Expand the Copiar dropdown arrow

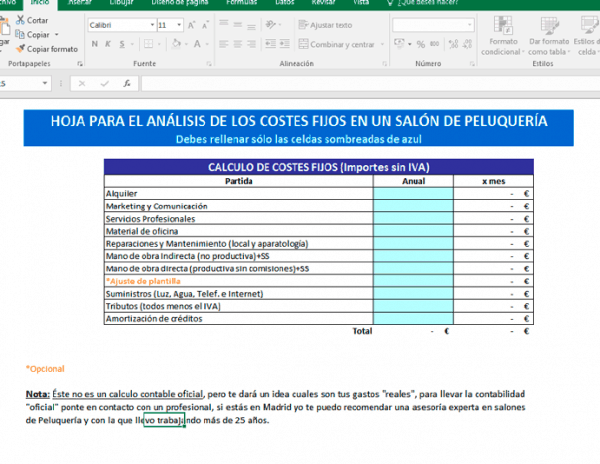[57, 34]
